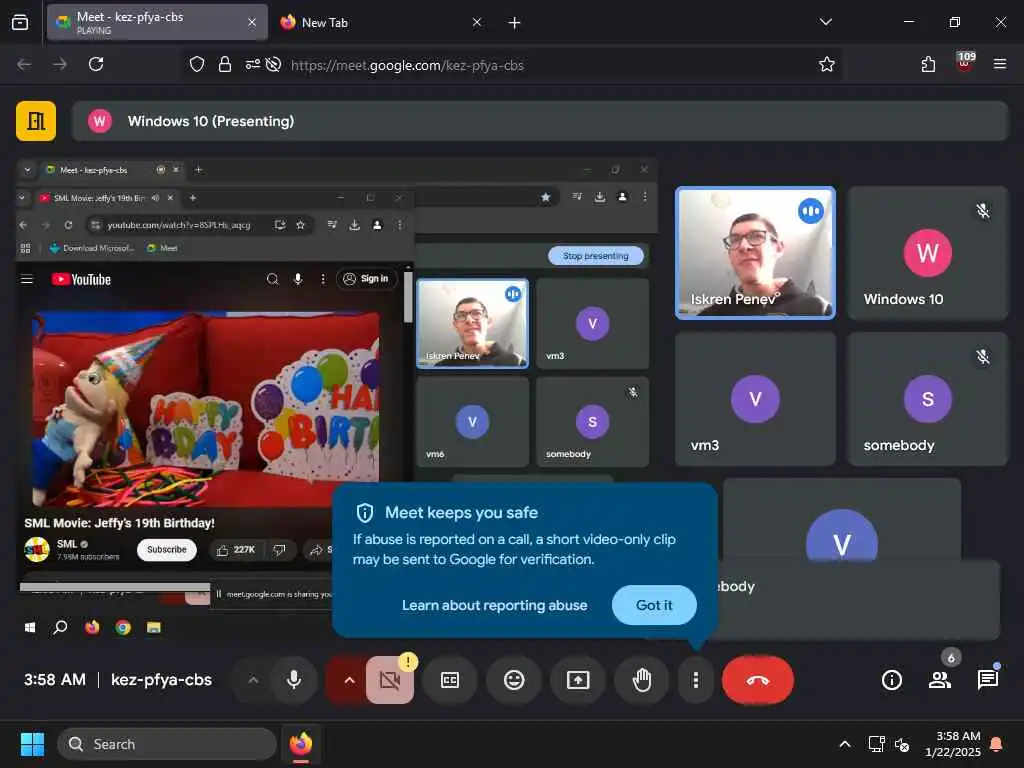
Task: Click the taskbar Search box
Action: (x=167, y=744)
